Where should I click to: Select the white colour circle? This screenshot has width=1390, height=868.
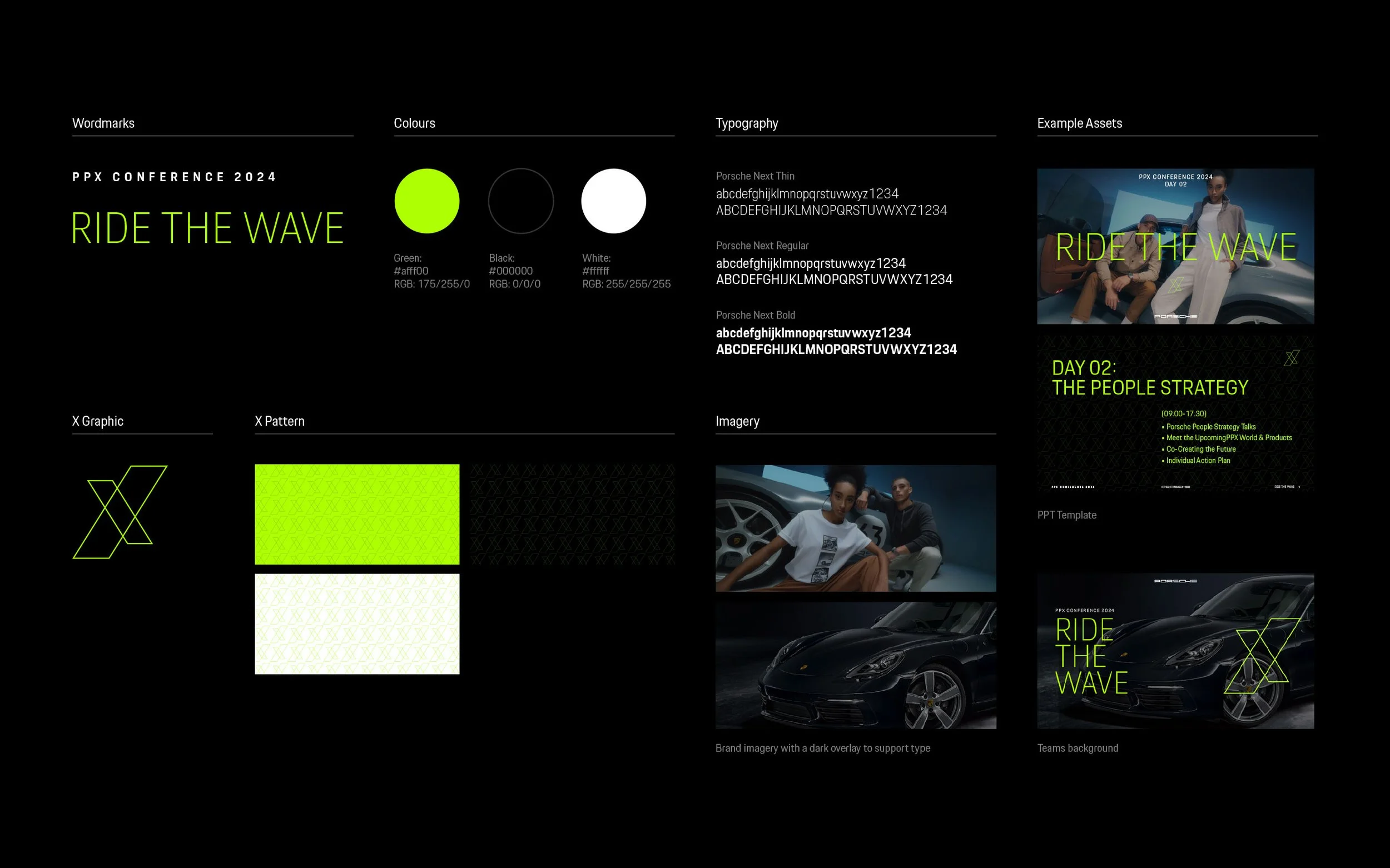coord(613,201)
